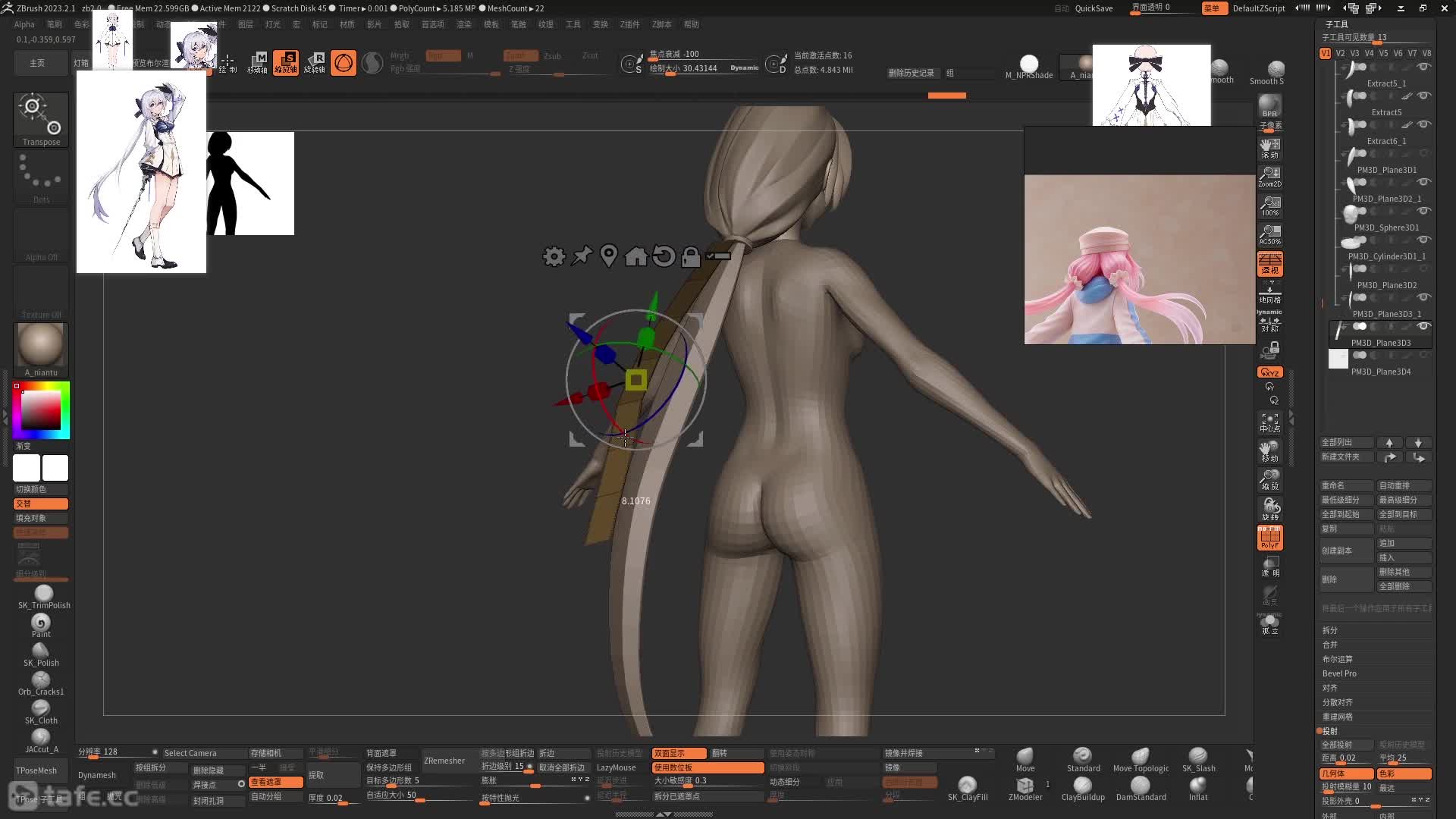Screen dimensions: 1456x819
Task: Click the center point (中心点) frame icon
Action: 1269,422
